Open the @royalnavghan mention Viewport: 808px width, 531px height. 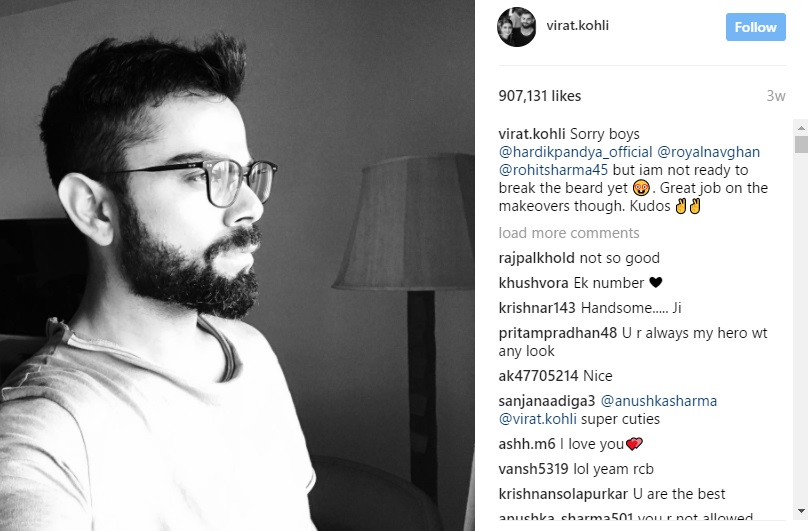708,152
